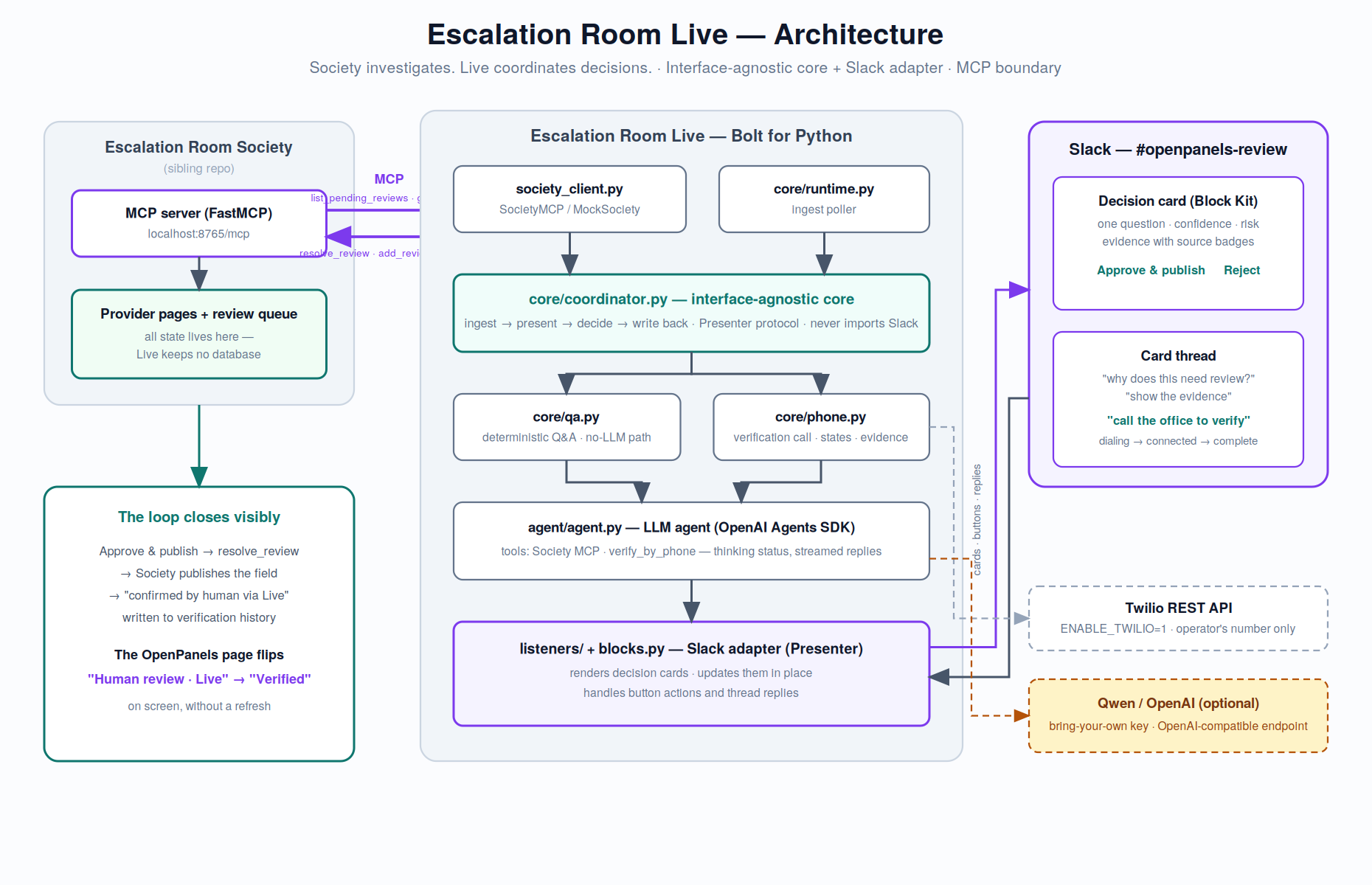Click the 'Approve & publish' button
The height and width of the screenshot is (885, 1372).
[x=1151, y=270]
